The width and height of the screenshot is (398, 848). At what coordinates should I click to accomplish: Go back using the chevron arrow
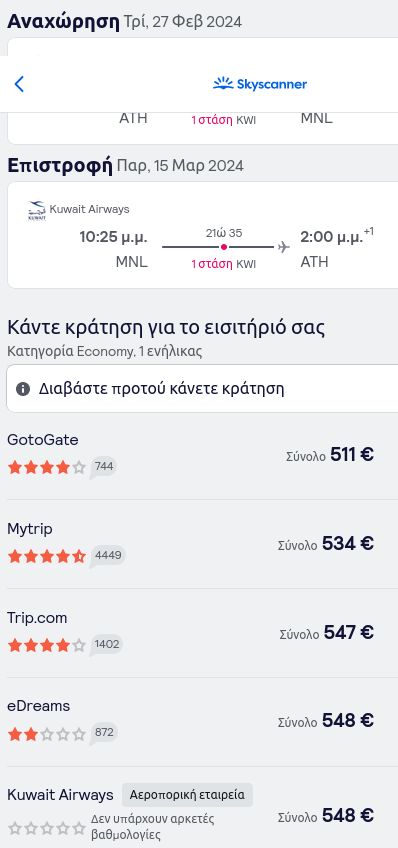pos(19,84)
